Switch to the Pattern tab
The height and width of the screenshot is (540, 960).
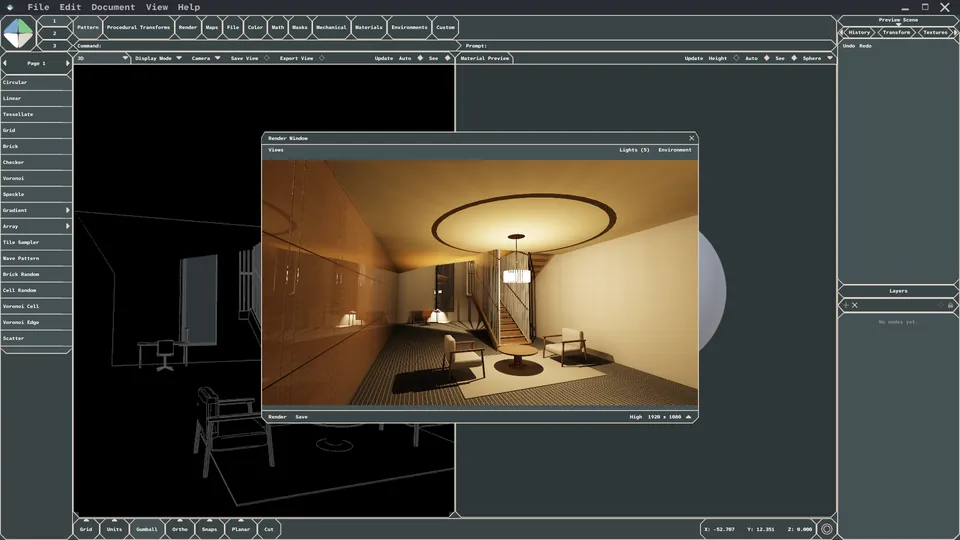pyautogui.click(x=88, y=28)
